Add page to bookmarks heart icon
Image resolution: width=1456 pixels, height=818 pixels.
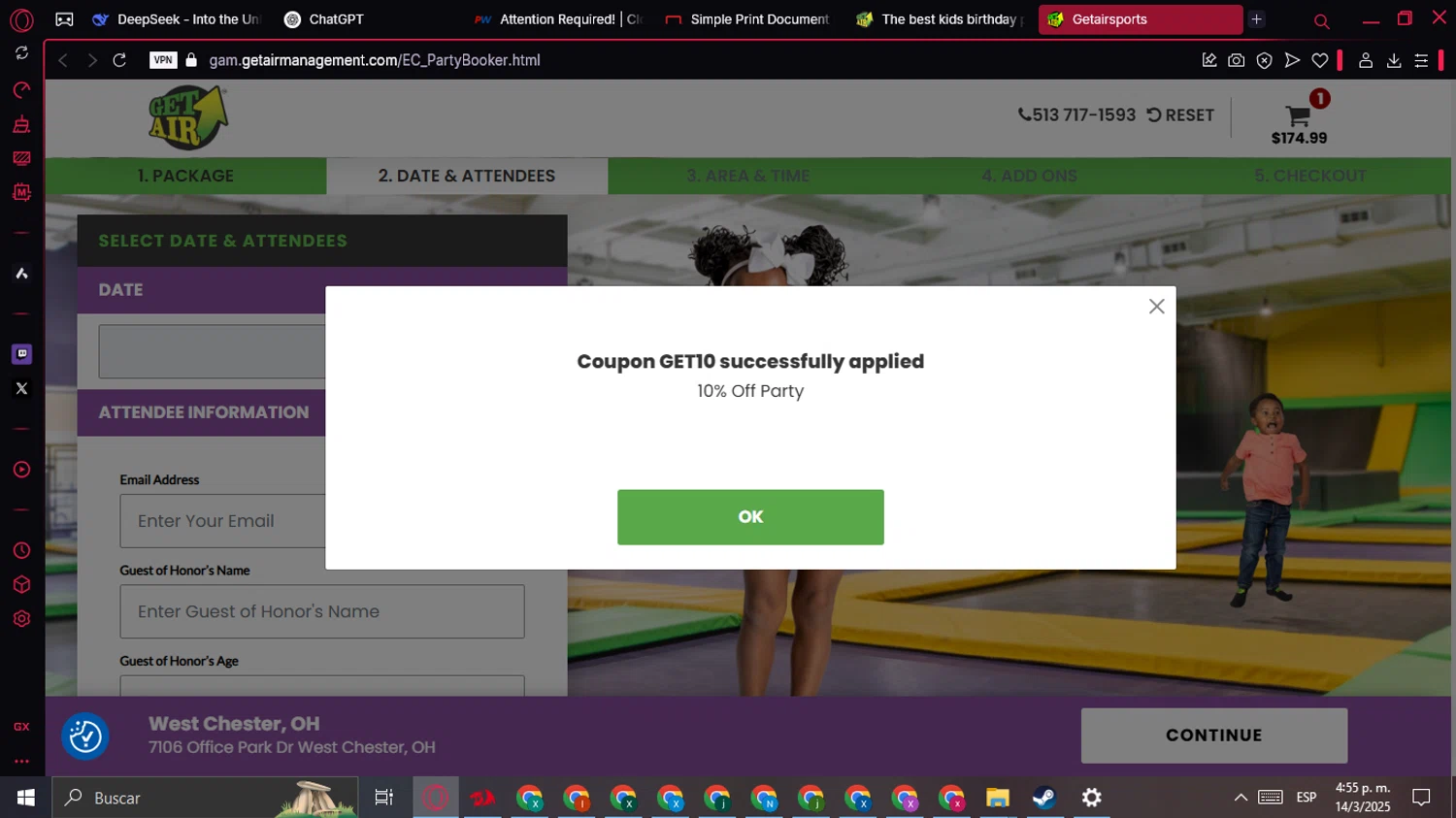click(x=1320, y=60)
